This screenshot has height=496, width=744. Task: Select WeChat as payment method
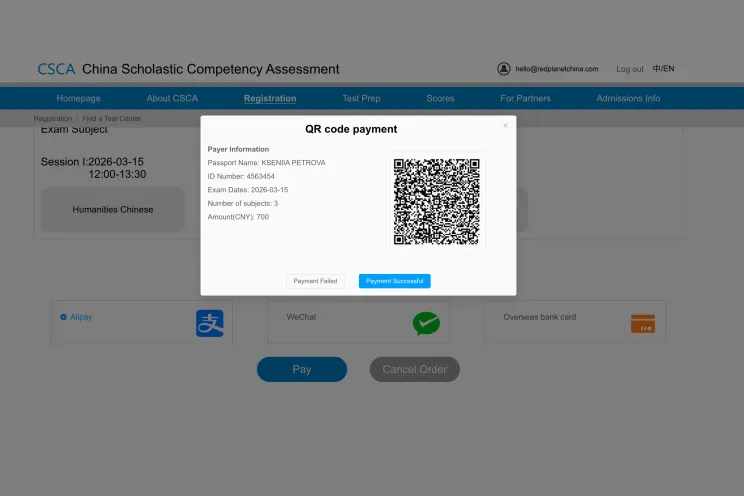301,317
